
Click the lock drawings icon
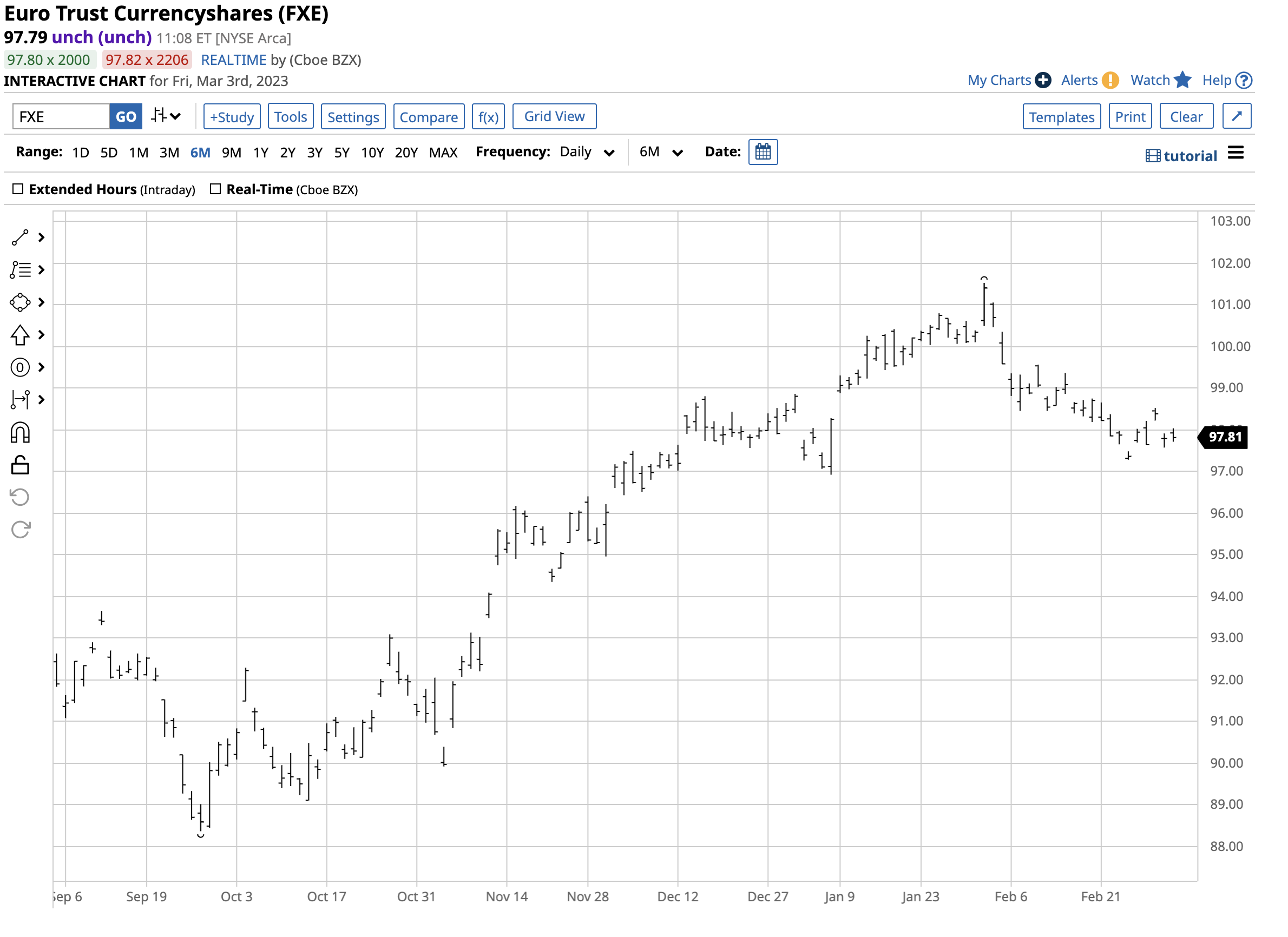20,466
